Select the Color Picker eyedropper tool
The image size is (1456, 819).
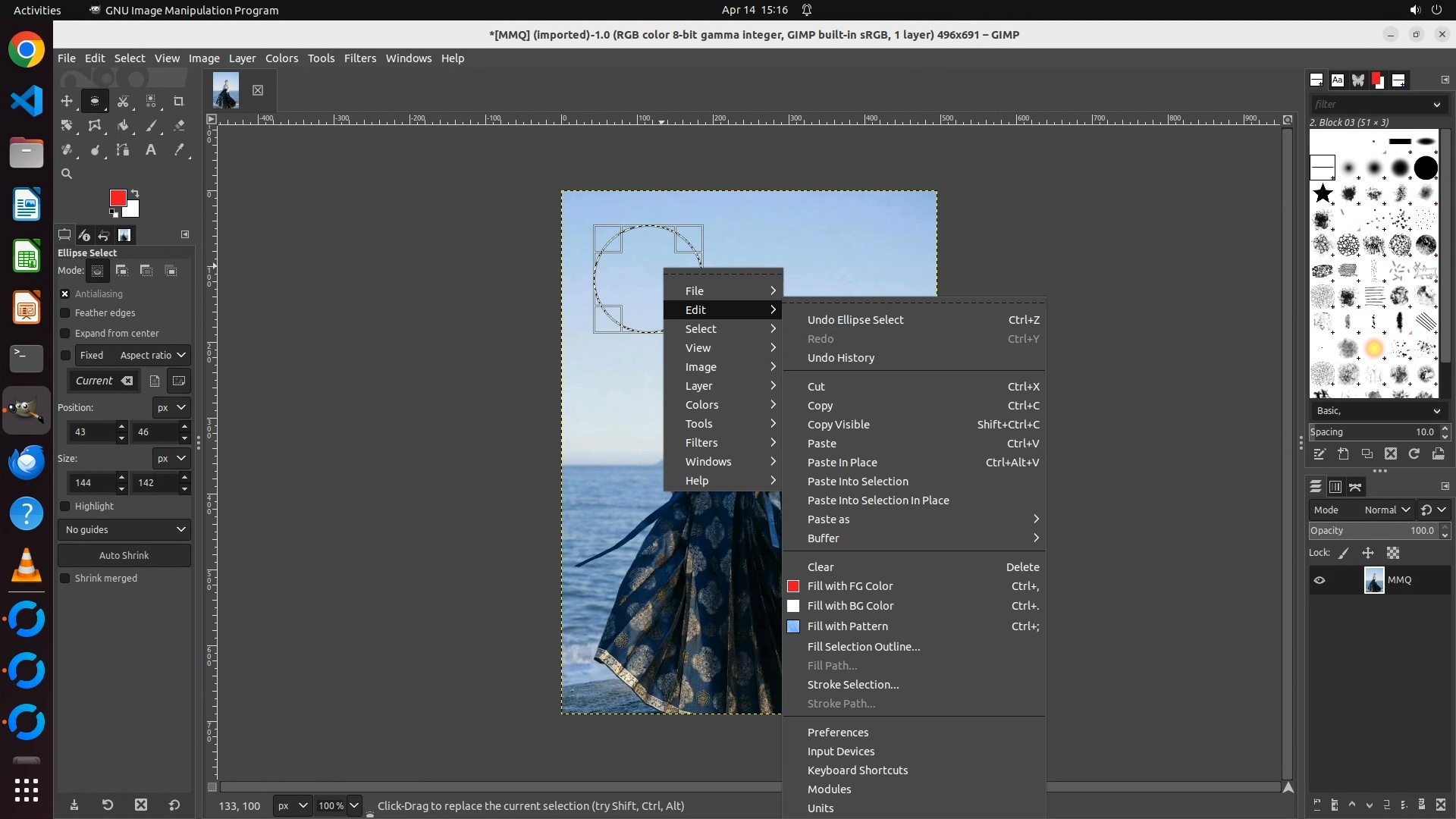tap(179, 150)
